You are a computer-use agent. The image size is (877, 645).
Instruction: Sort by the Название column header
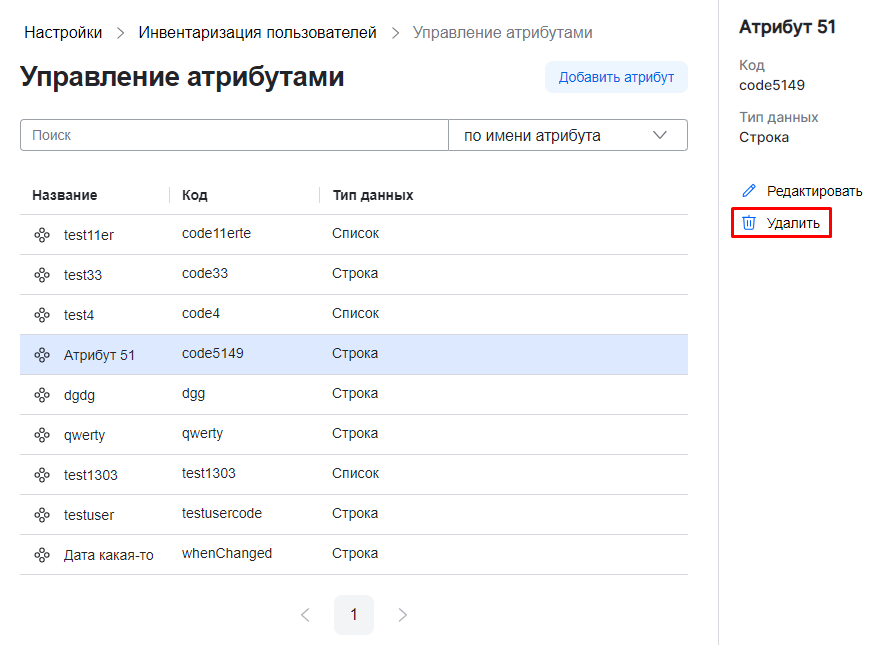pyautogui.click(x=65, y=195)
